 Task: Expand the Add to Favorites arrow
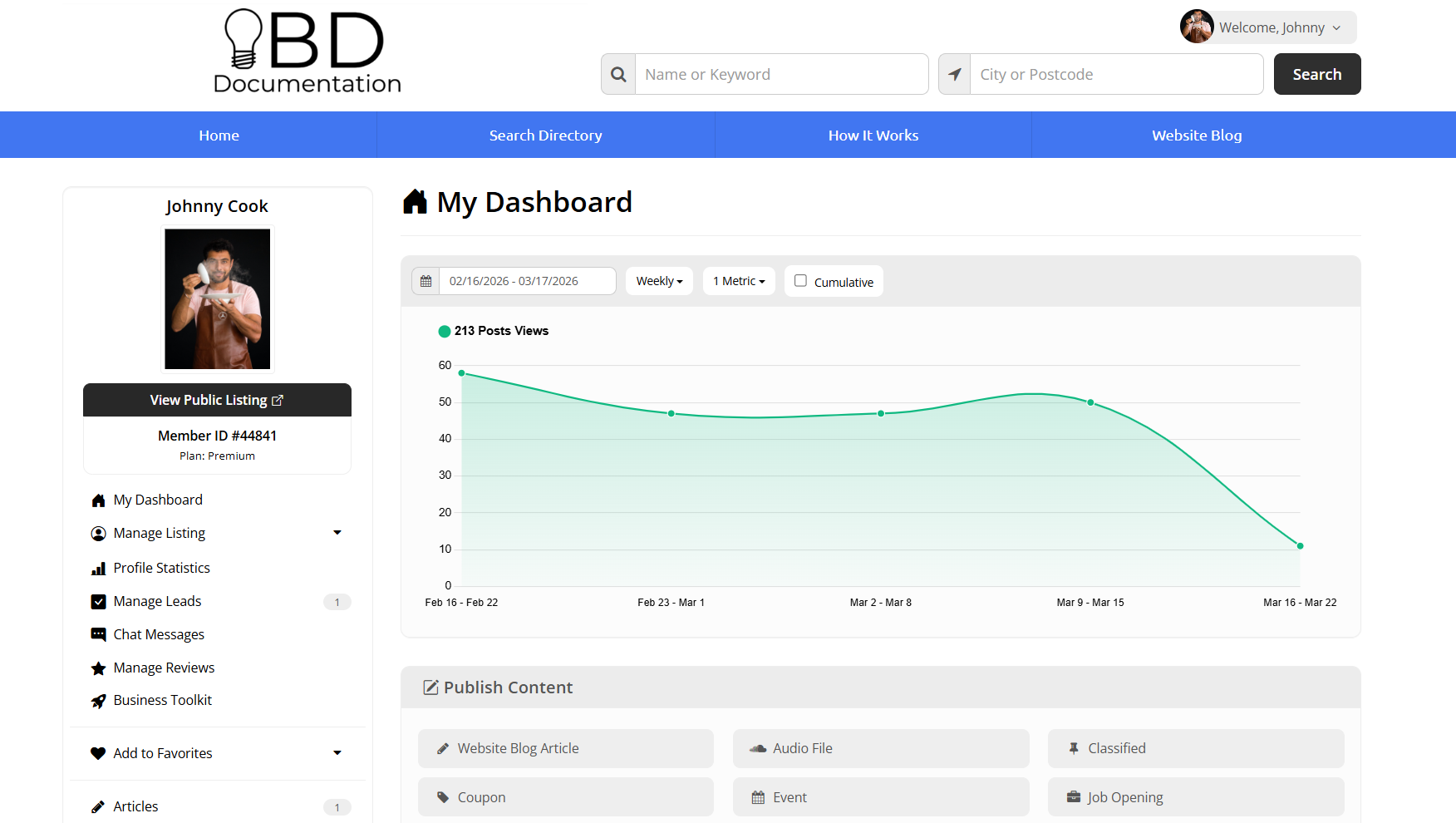[x=337, y=753]
